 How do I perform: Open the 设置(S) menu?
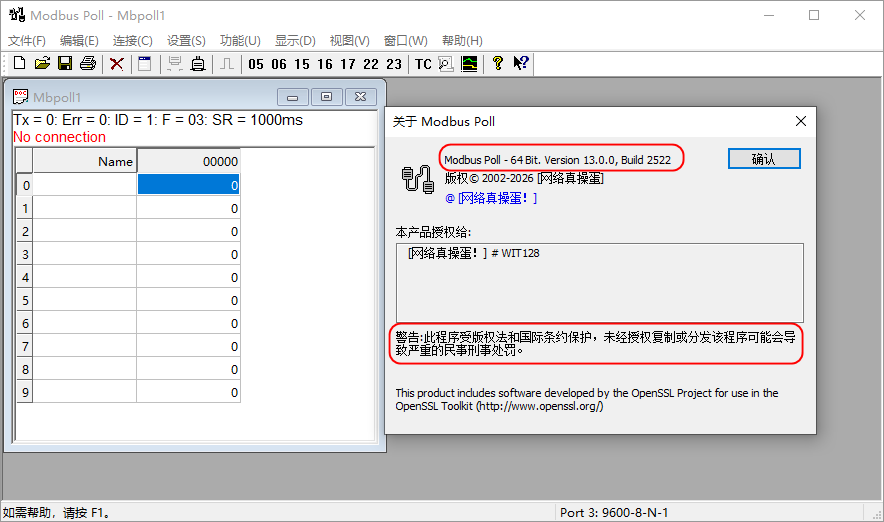(x=186, y=41)
